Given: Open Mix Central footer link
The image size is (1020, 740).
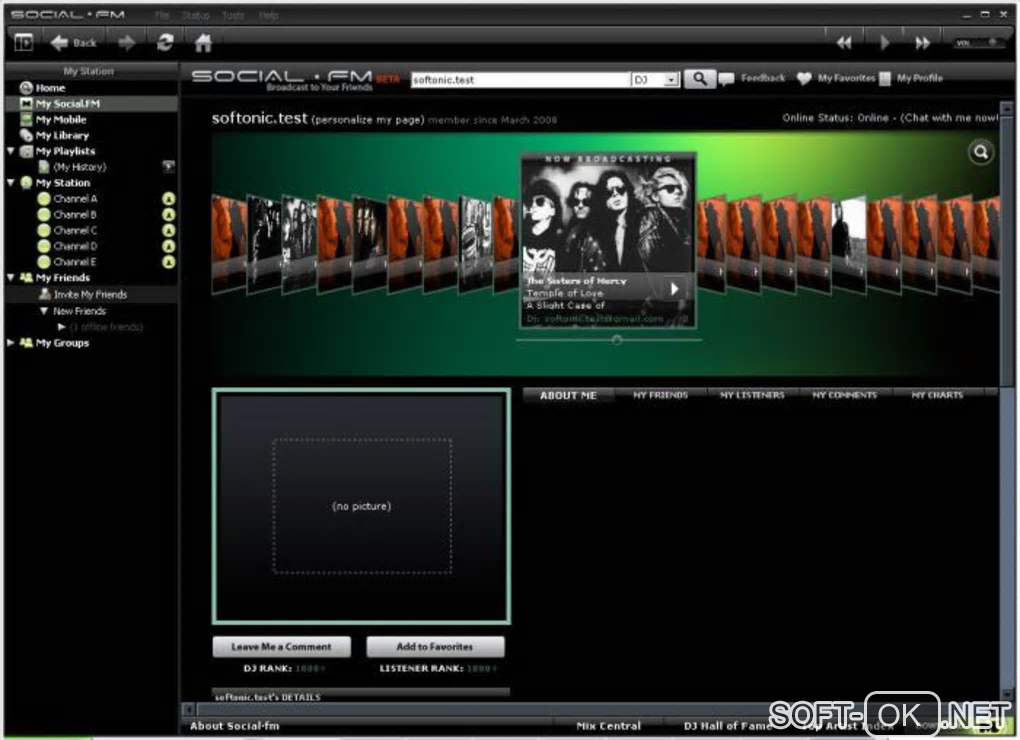Looking at the screenshot, I should pyautogui.click(x=608, y=726).
